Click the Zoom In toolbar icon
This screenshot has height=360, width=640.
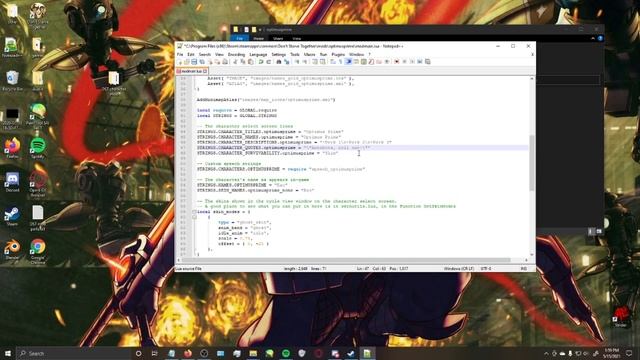[297, 62]
